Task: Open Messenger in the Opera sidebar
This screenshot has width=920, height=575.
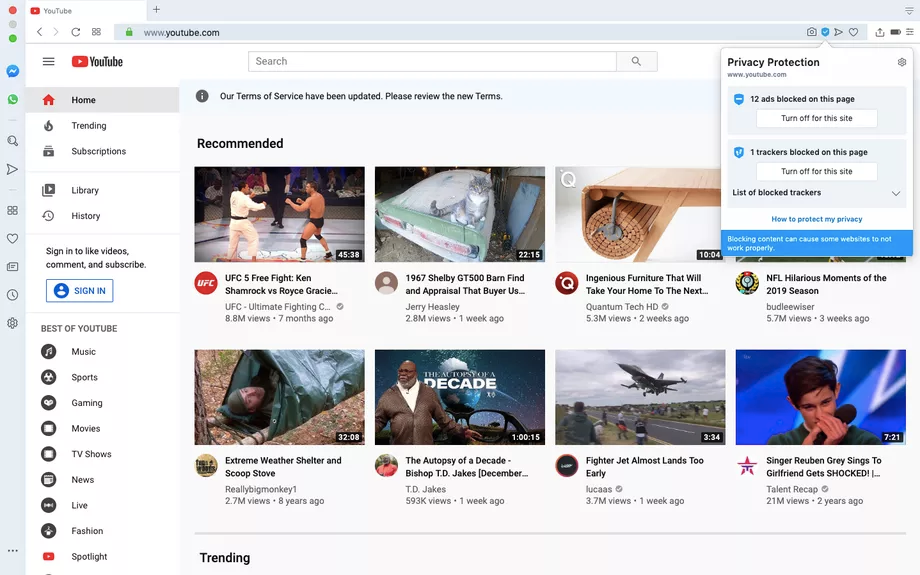Action: [x=12, y=72]
